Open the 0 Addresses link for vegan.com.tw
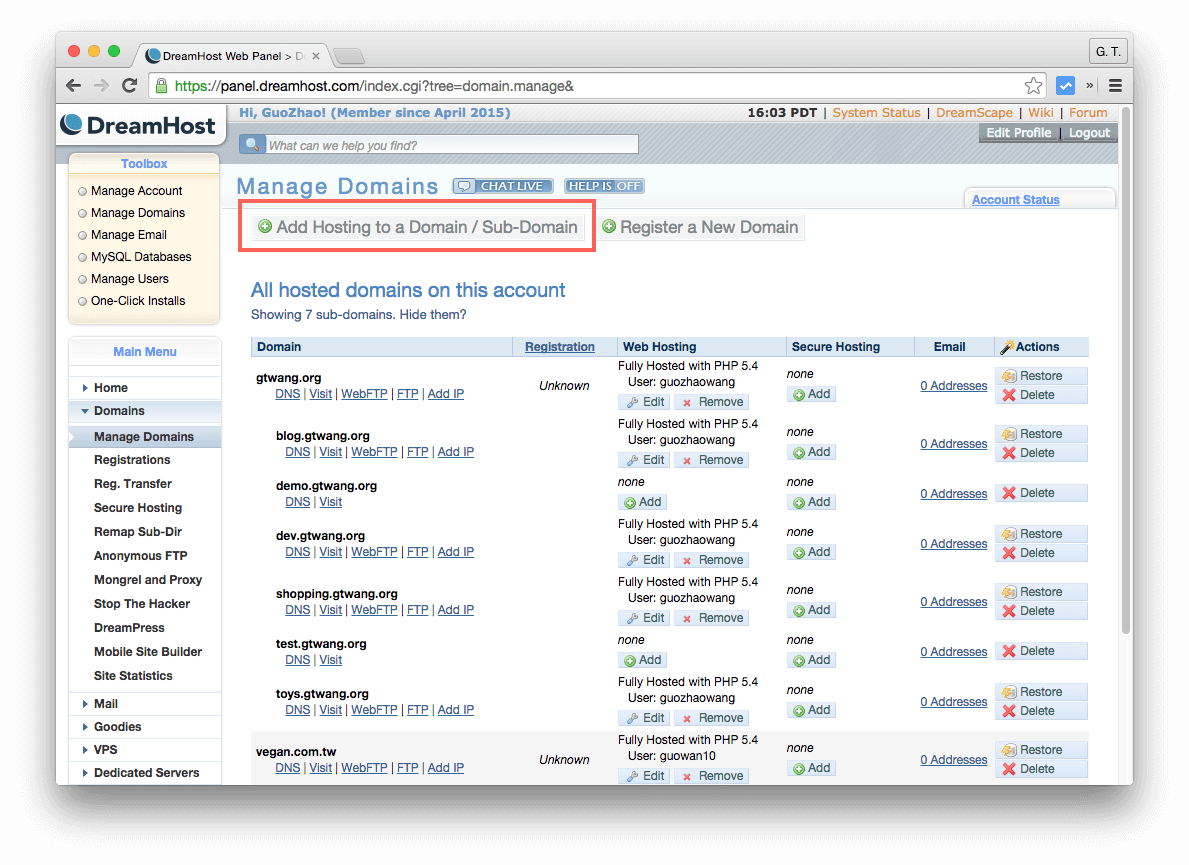This screenshot has height=865, width=1189. click(953, 759)
